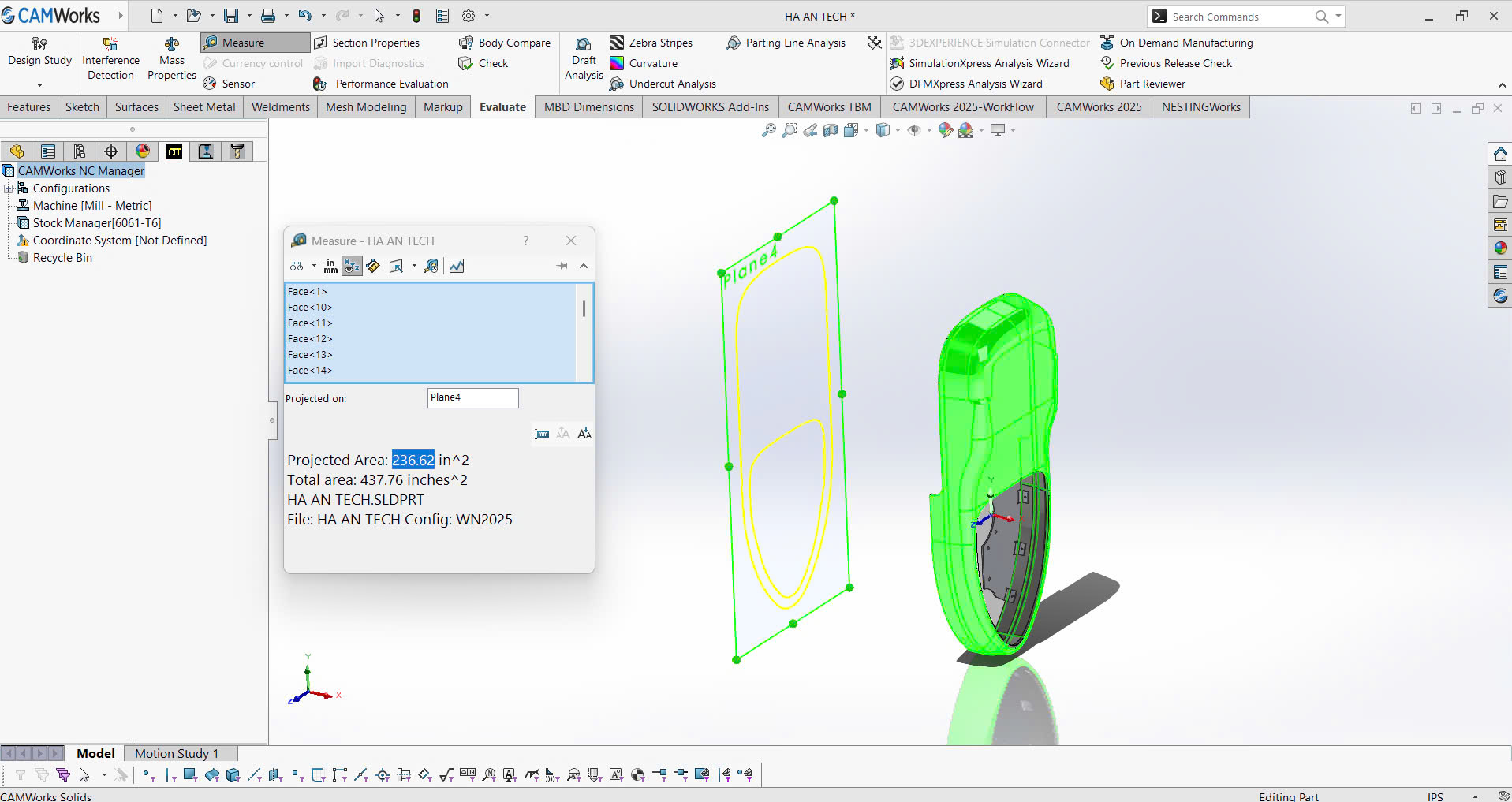Click the Performance Evaluation button
Image resolution: width=1512 pixels, height=802 pixels.
click(x=381, y=84)
